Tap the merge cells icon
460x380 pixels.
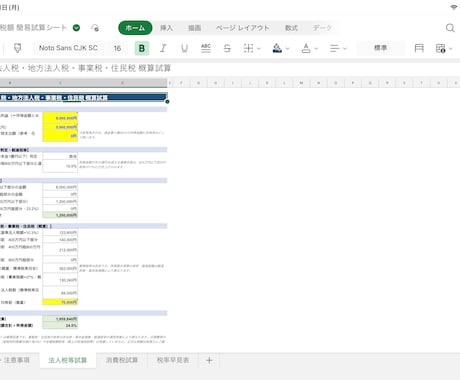point(419,48)
